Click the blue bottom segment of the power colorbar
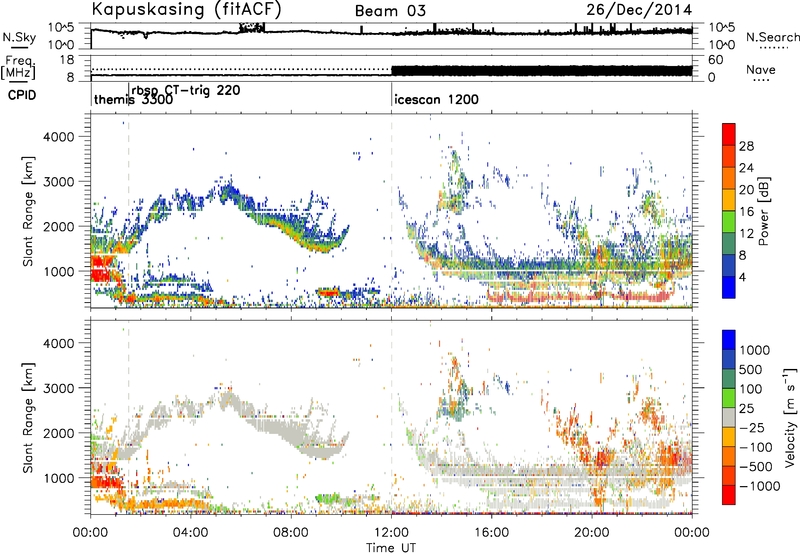 729,287
